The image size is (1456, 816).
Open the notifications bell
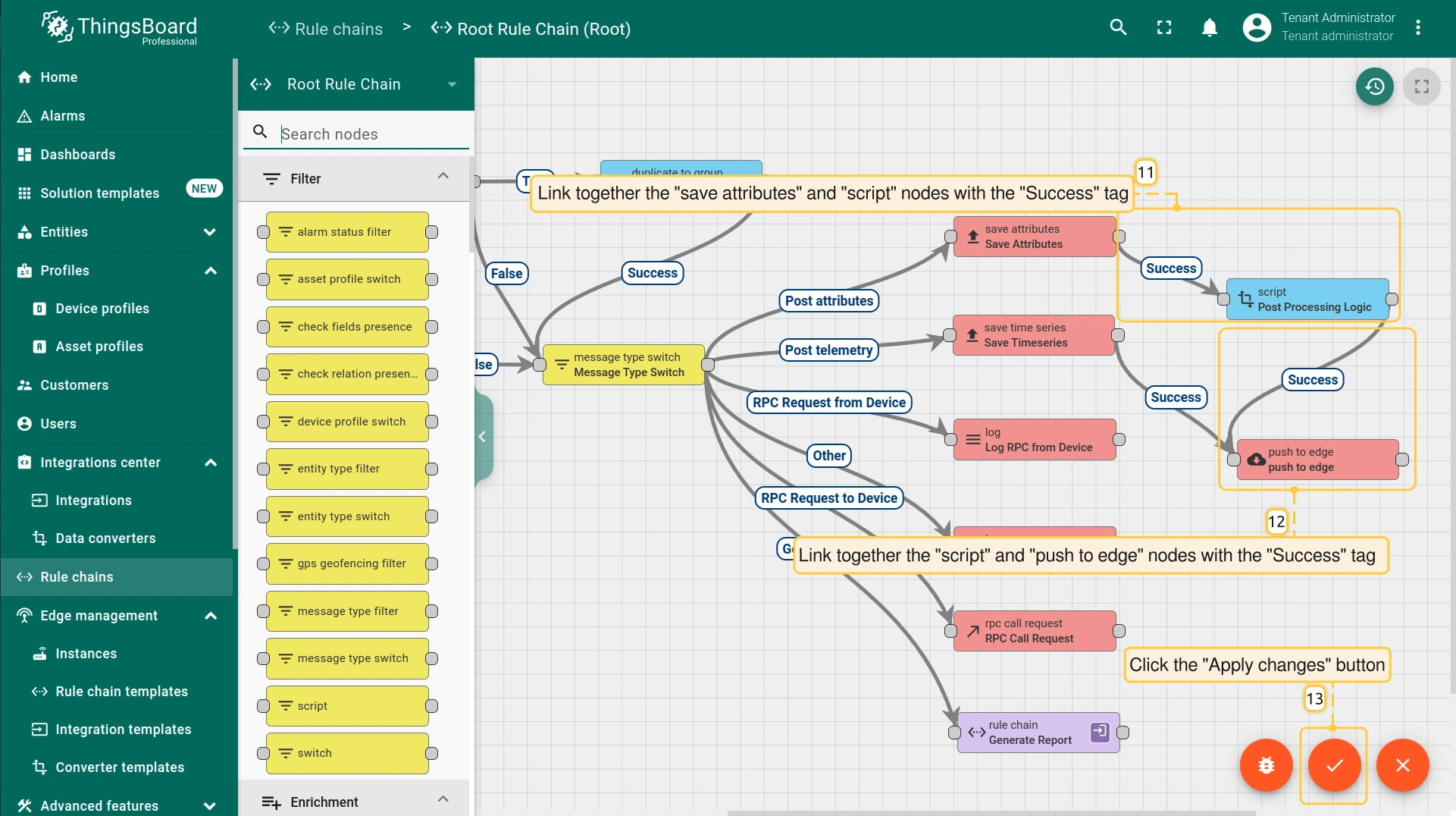(x=1210, y=28)
